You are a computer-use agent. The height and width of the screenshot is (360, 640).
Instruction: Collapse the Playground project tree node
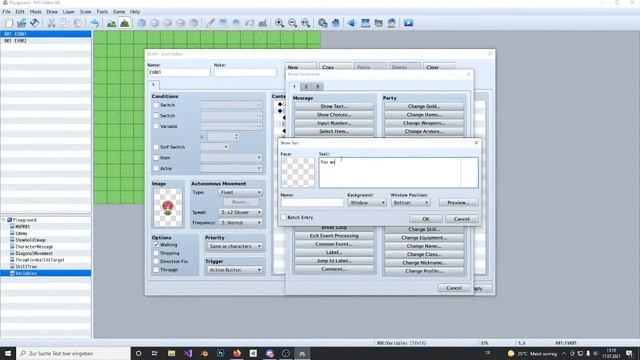pyautogui.click(x=4, y=220)
